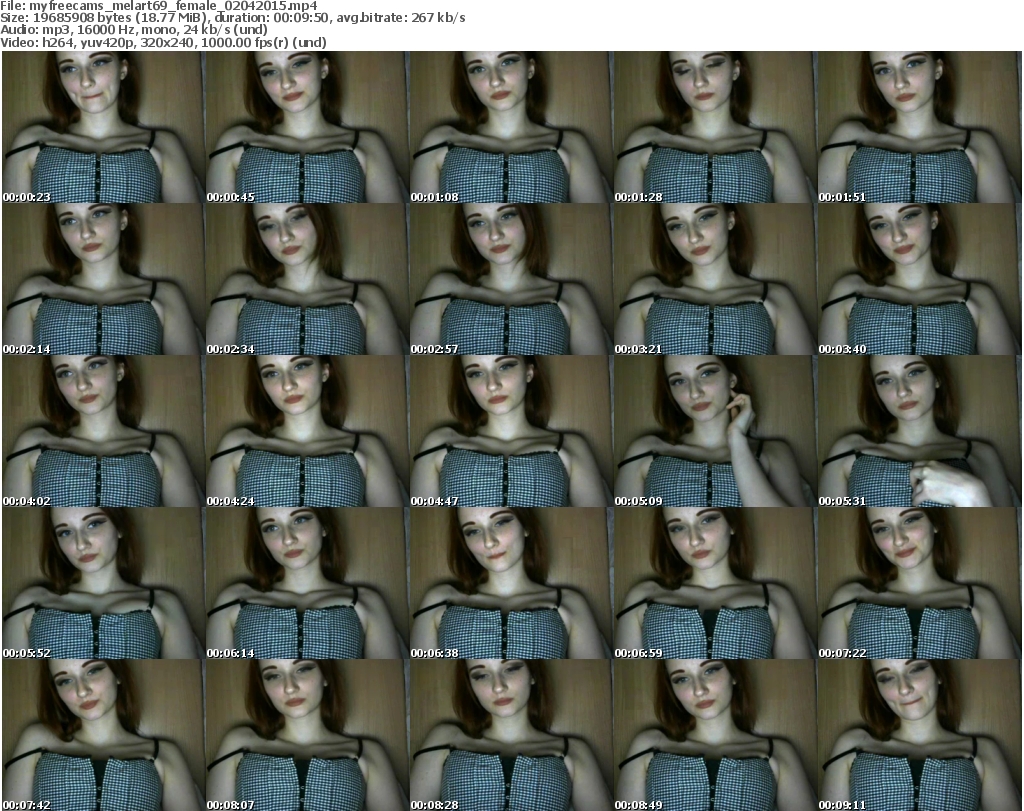Choose the thumbnail stamped 00:06:38

[x=511, y=584]
